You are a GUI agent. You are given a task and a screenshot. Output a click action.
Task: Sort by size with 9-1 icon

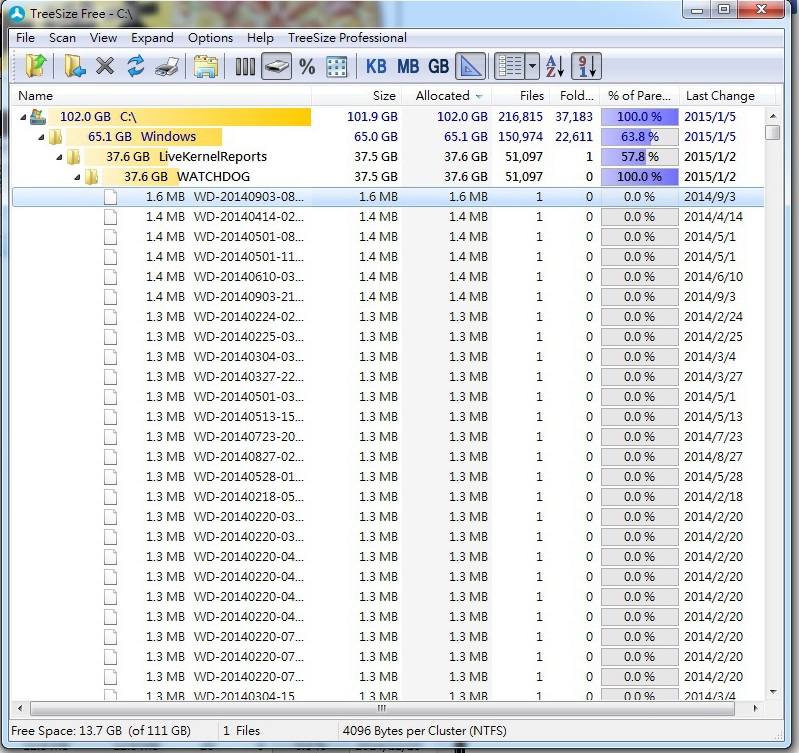click(x=587, y=67)
